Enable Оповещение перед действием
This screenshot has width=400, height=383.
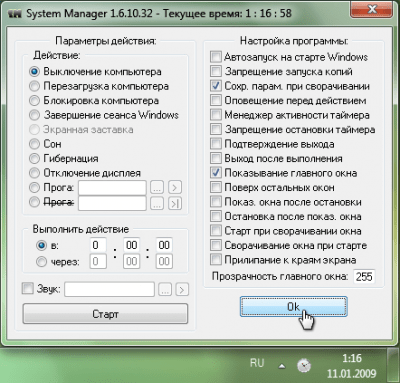(216, 100)
